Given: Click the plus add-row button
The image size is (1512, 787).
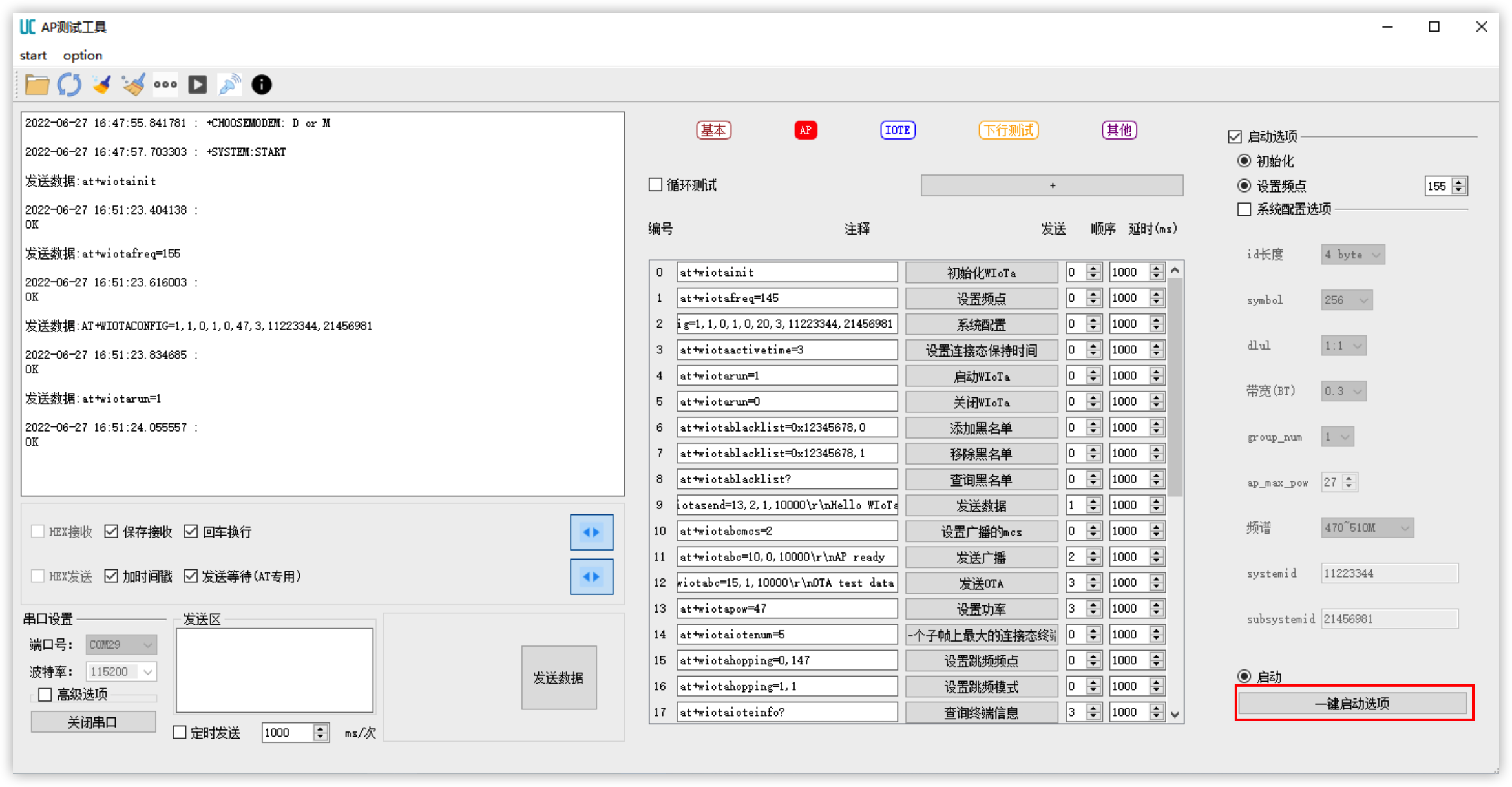Looking at the screenshot, I should (x=1052, y=185).
